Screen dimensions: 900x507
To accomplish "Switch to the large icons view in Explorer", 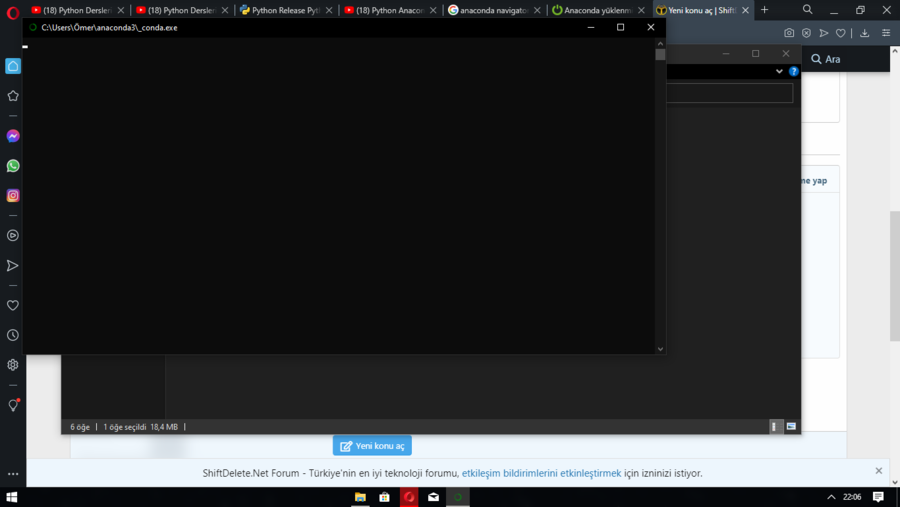I will point(791,427).
